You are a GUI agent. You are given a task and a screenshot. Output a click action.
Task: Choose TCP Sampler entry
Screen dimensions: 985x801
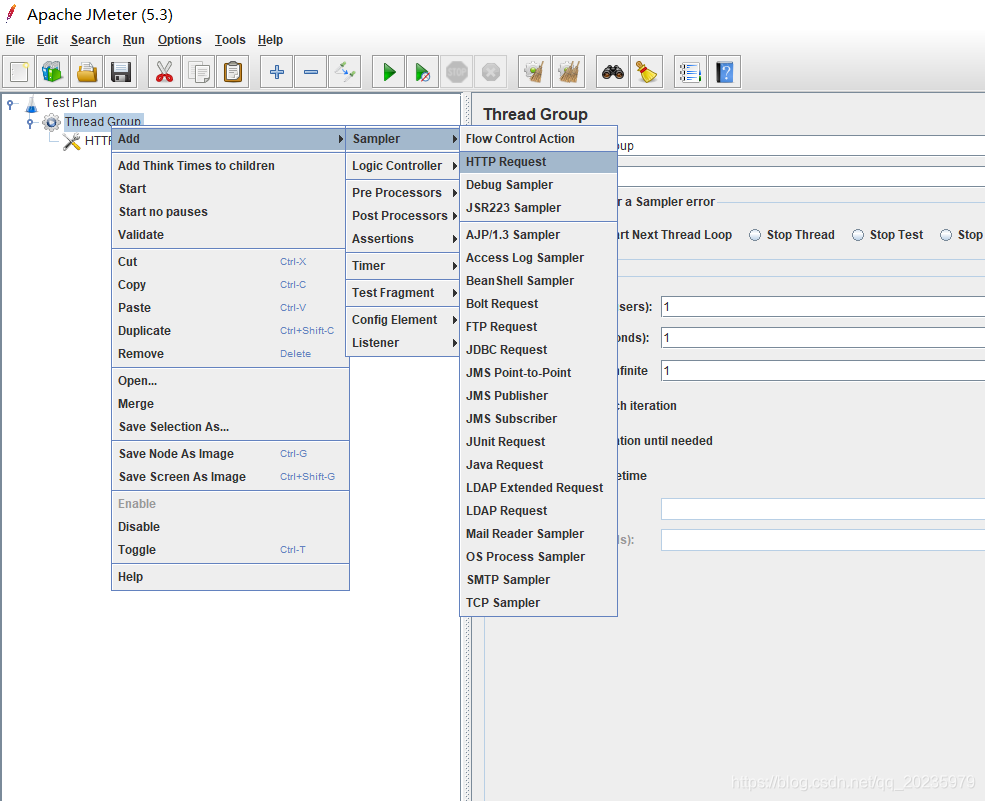point(538,603)
